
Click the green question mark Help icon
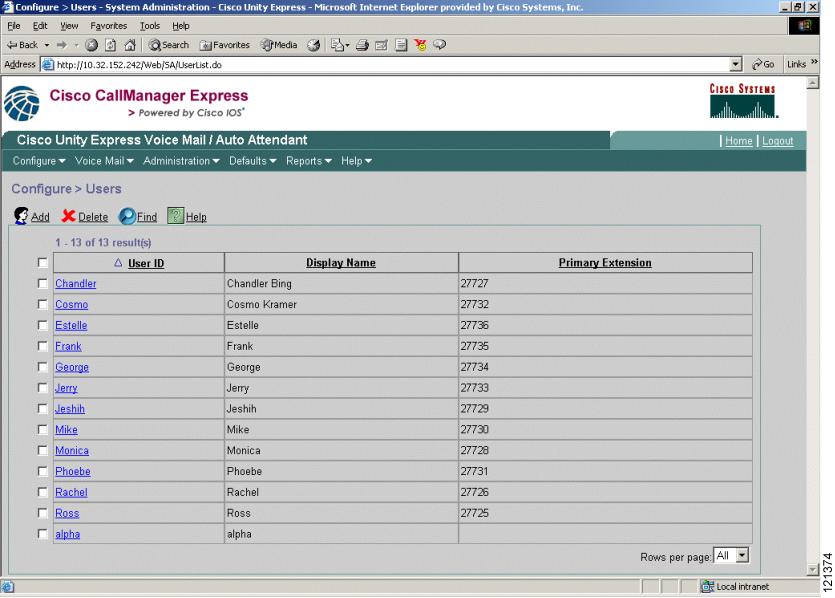[175, 216]
